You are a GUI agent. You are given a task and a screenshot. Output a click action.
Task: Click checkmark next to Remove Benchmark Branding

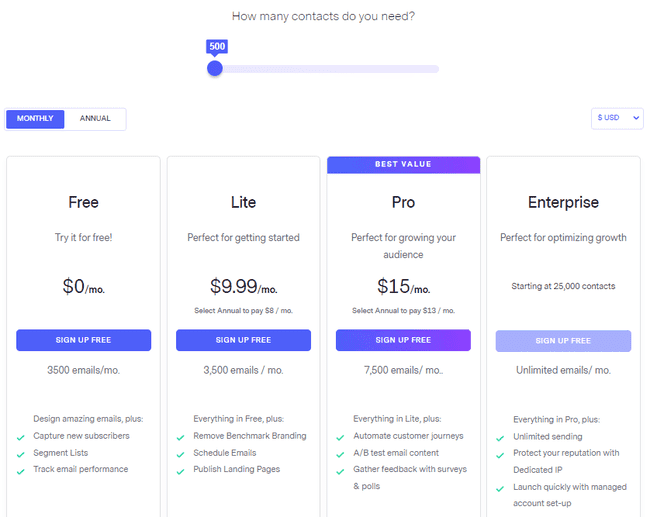pos(181,437)
